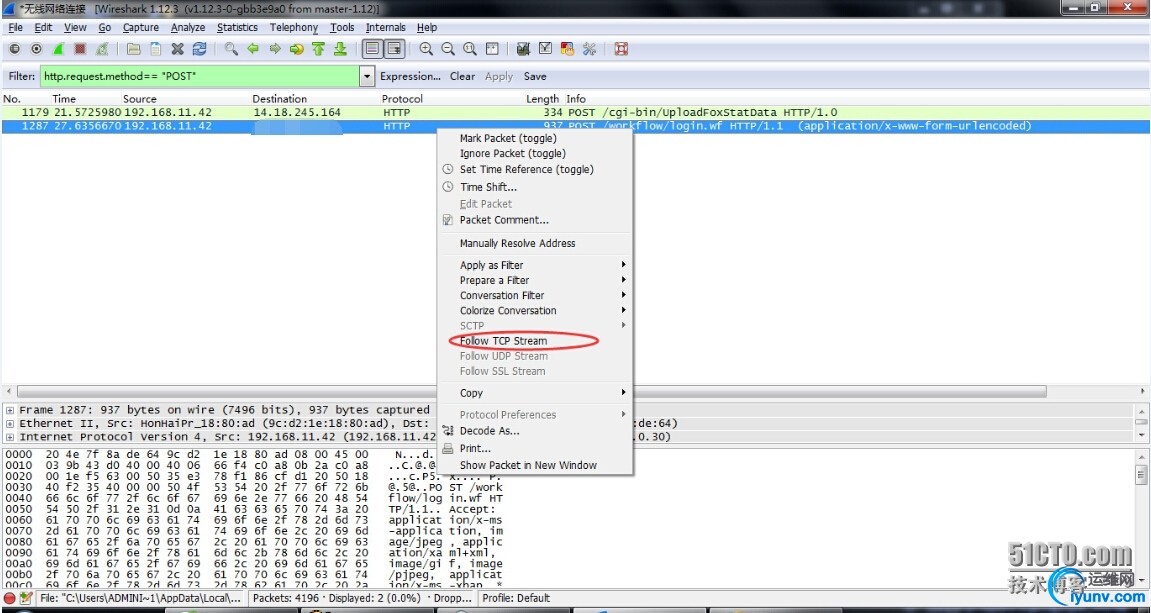
Task: Open the Internals menu
Action: coord(385,27)
